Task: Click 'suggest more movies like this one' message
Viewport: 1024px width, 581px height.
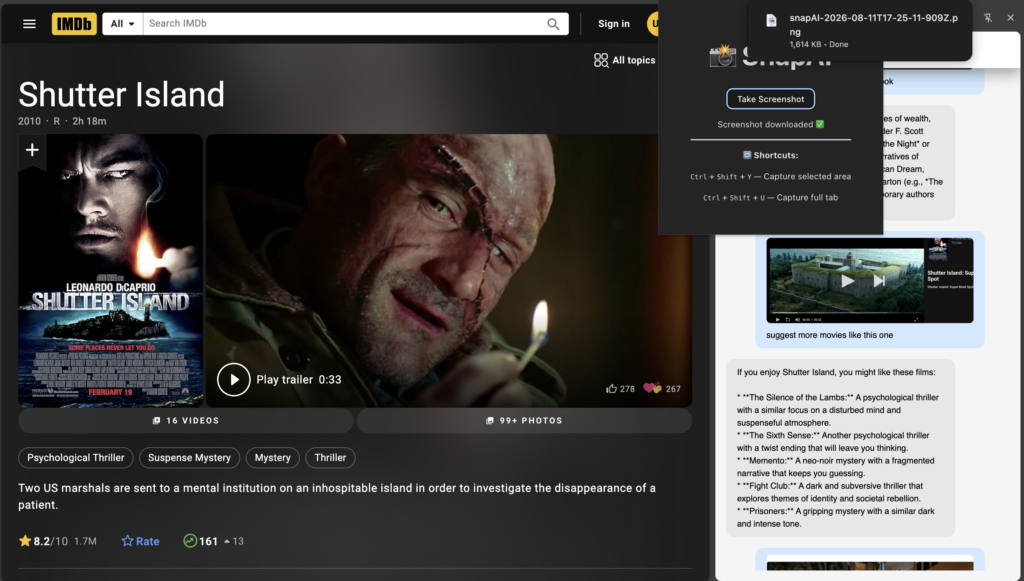Action: (x=829, y=335)
